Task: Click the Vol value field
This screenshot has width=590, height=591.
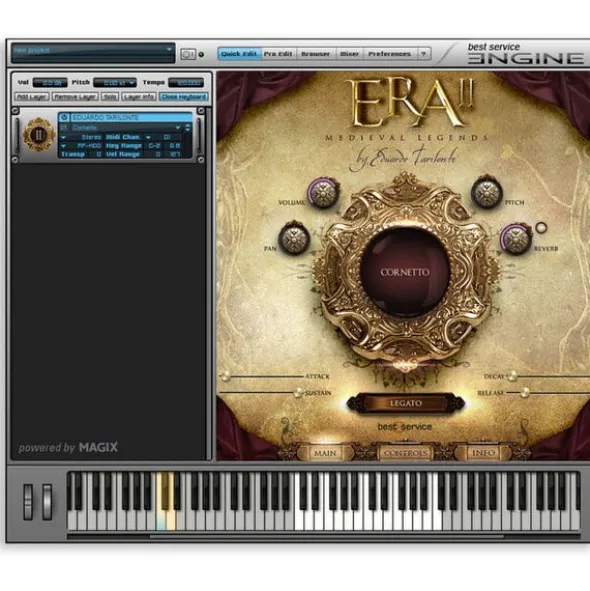Action: pyautogui.click(x=50, y=83)
